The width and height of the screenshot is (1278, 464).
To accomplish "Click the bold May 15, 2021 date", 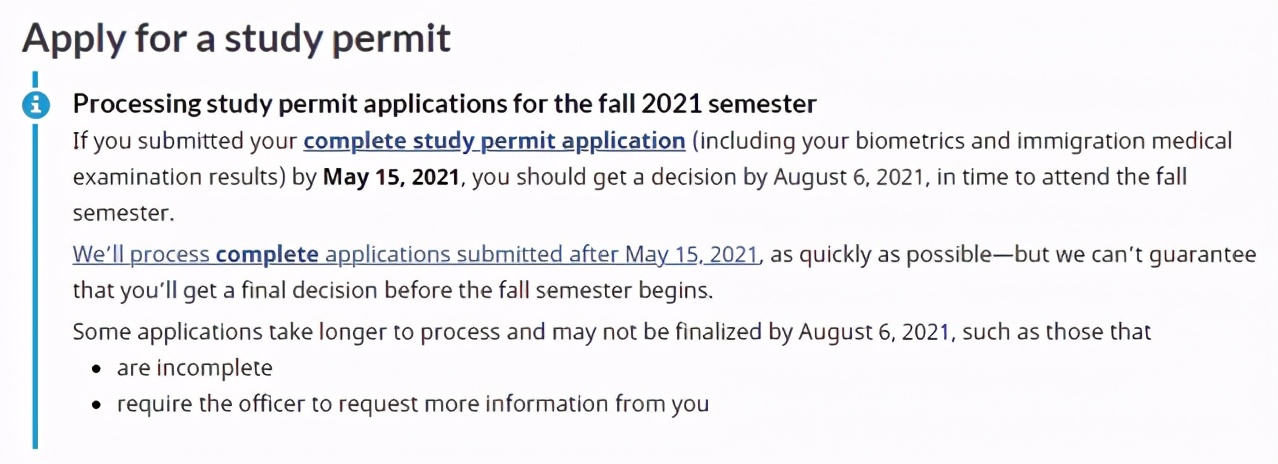I will (391, 176).
